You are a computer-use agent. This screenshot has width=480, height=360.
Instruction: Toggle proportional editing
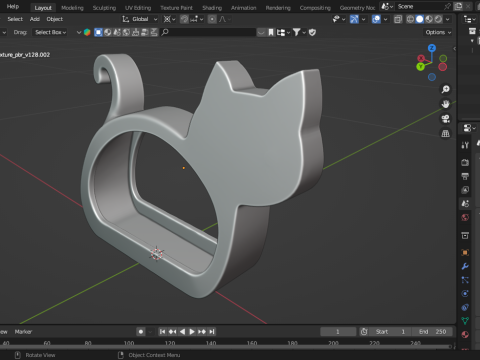(212, 19)
